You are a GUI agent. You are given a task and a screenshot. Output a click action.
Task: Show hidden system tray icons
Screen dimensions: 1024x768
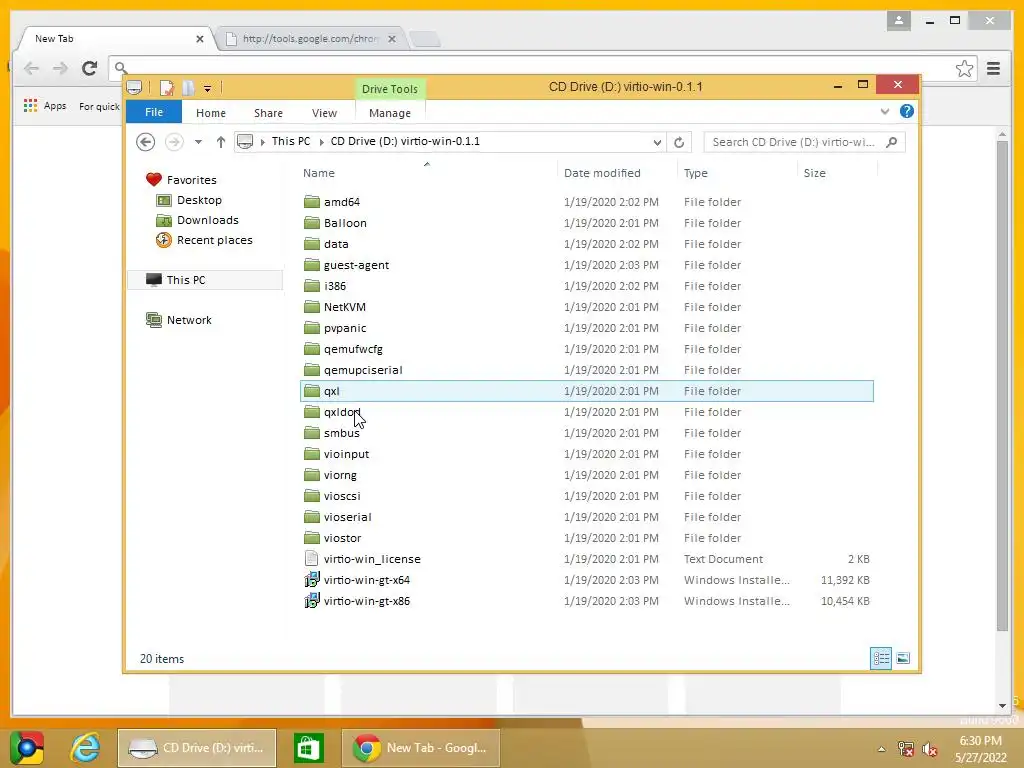tap(881, 749)
